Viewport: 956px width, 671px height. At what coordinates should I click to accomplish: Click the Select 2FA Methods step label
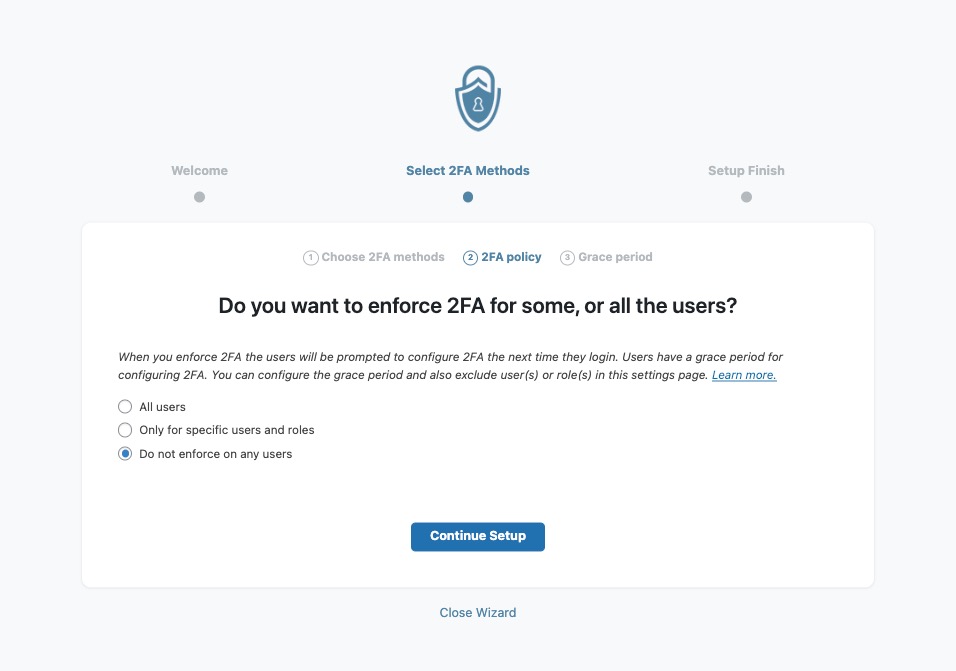pyautogui.click(x=468, y=171)
